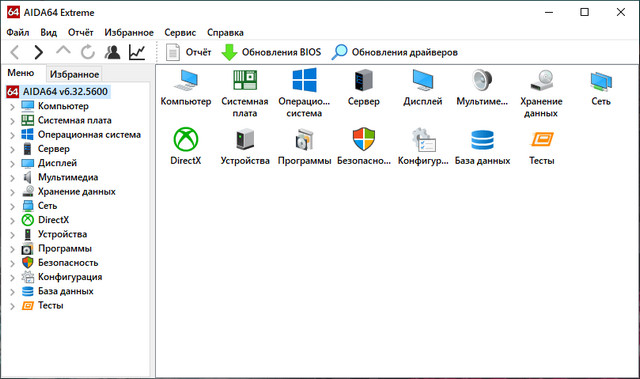Open the Устройства icon in main pane
This screenshot has width=640, height=379.
point(245,139)
